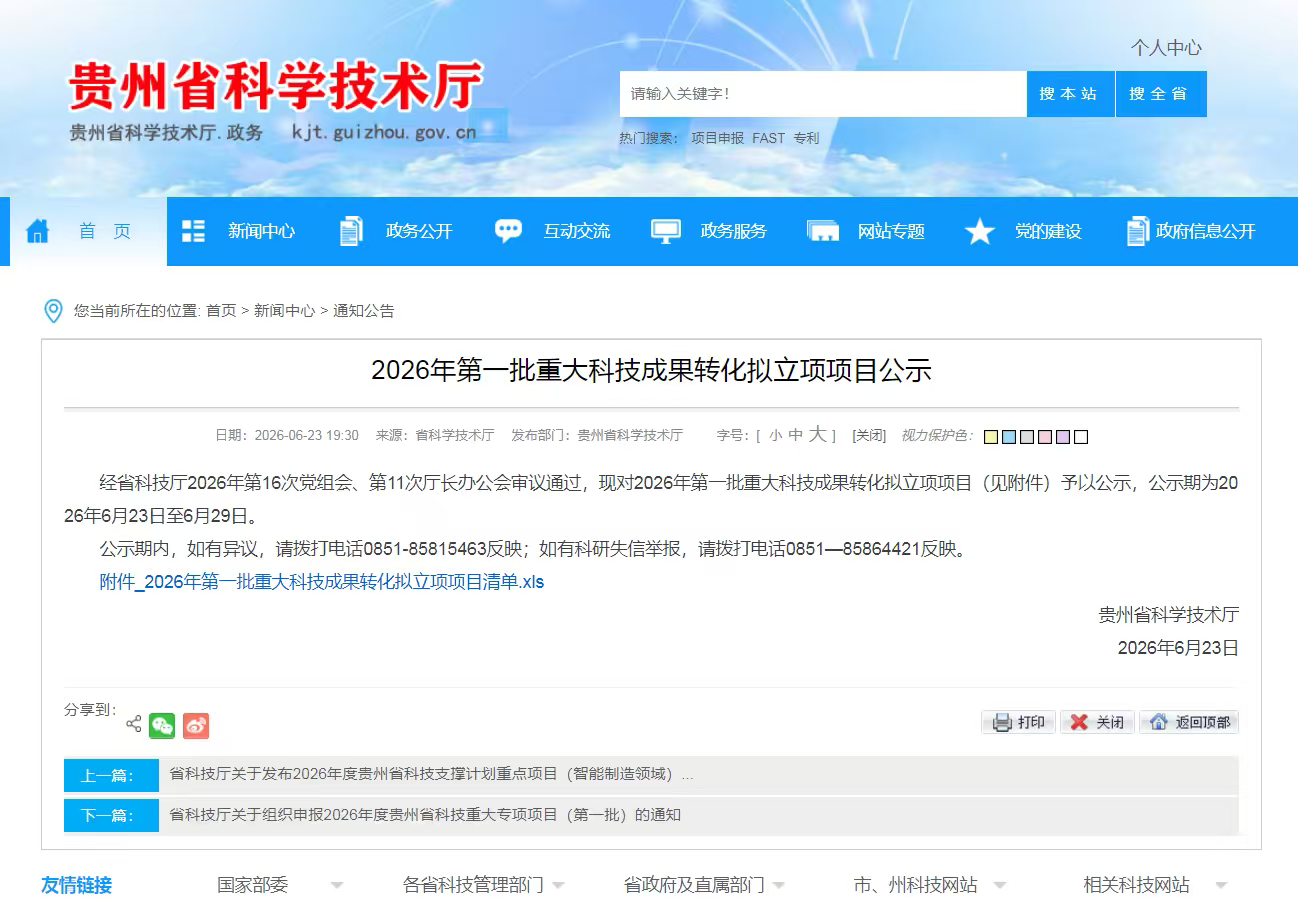Click the 返回顶部 button

click(x=1189, y=722)
